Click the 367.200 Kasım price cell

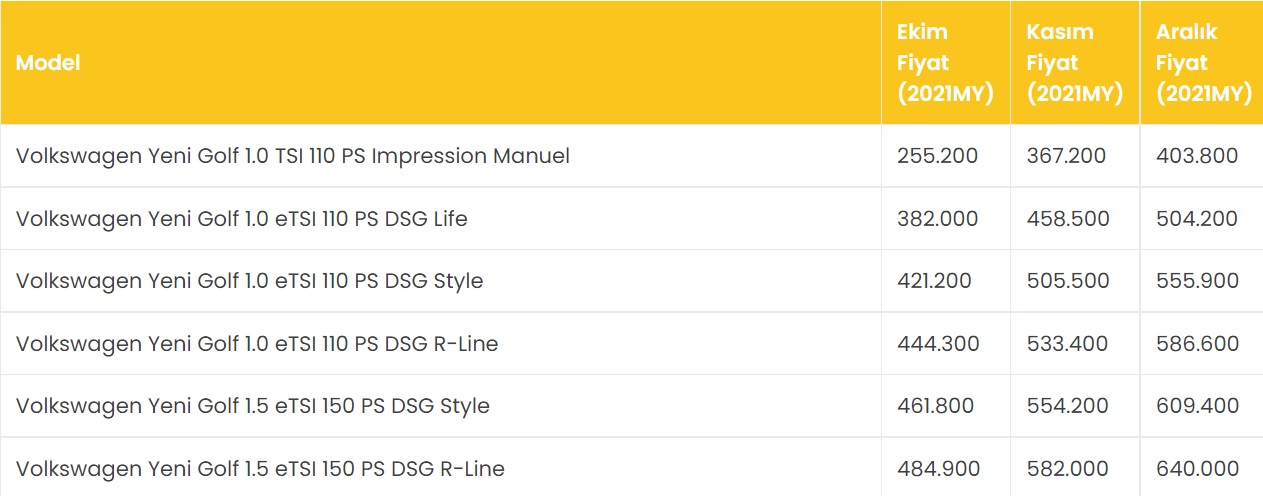tap(1067, 156)
